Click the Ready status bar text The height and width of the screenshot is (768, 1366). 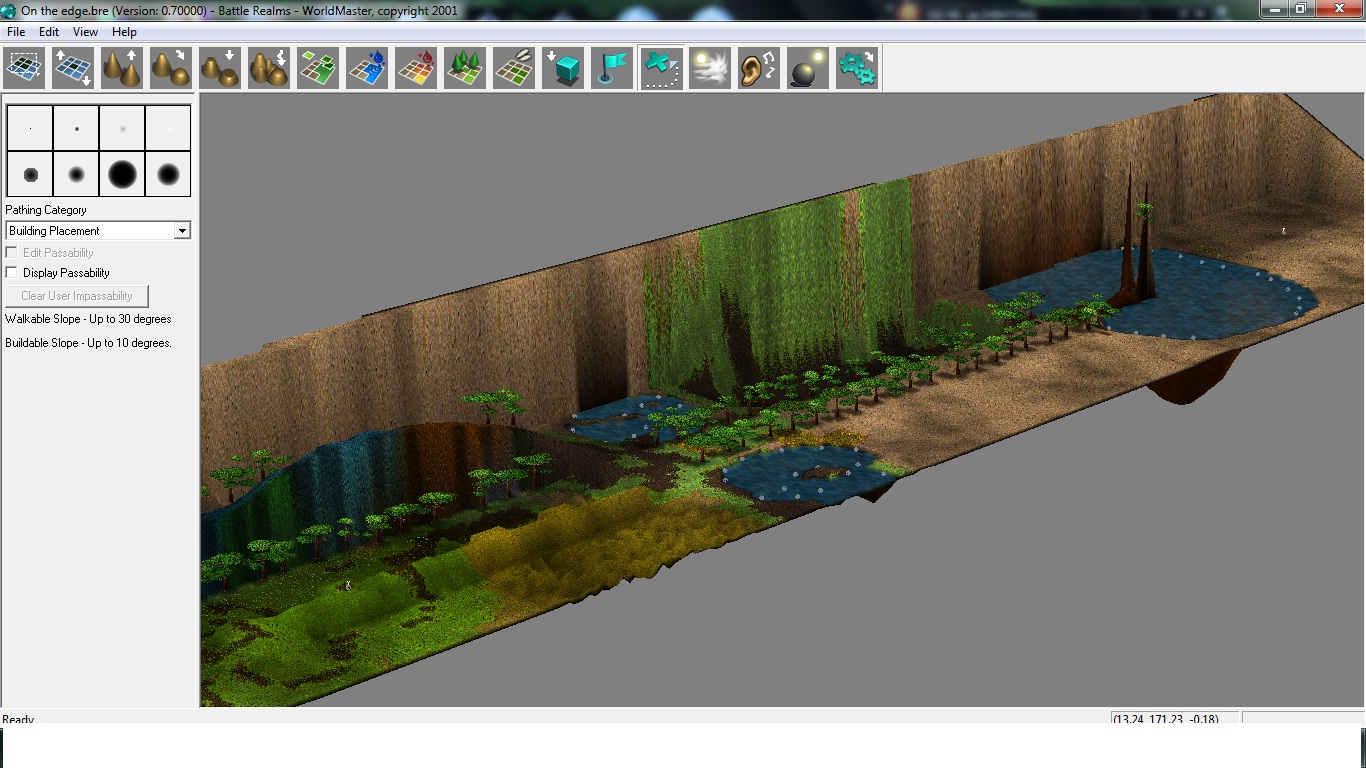click(x=18, y=719)
